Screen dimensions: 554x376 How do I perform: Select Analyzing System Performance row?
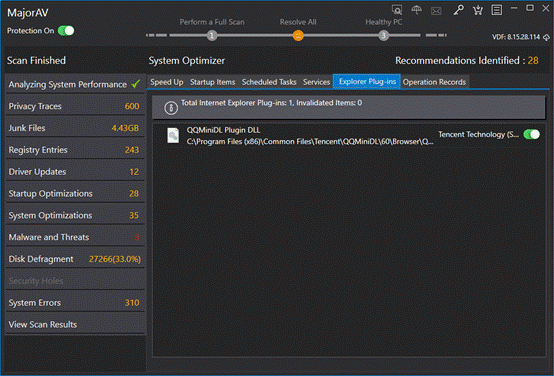point(75,84)
